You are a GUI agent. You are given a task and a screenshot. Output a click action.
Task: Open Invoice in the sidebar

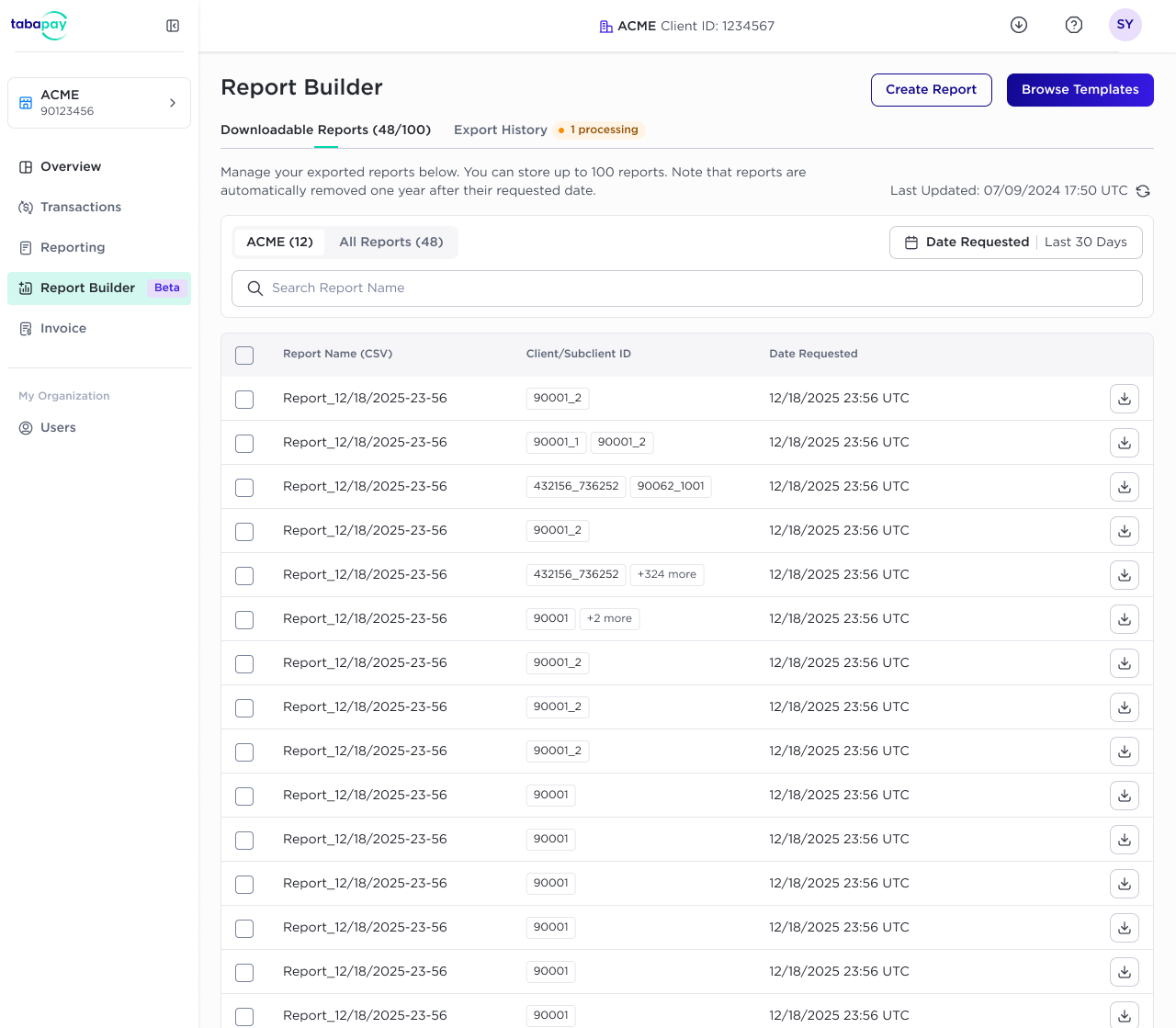click(99, 329)
